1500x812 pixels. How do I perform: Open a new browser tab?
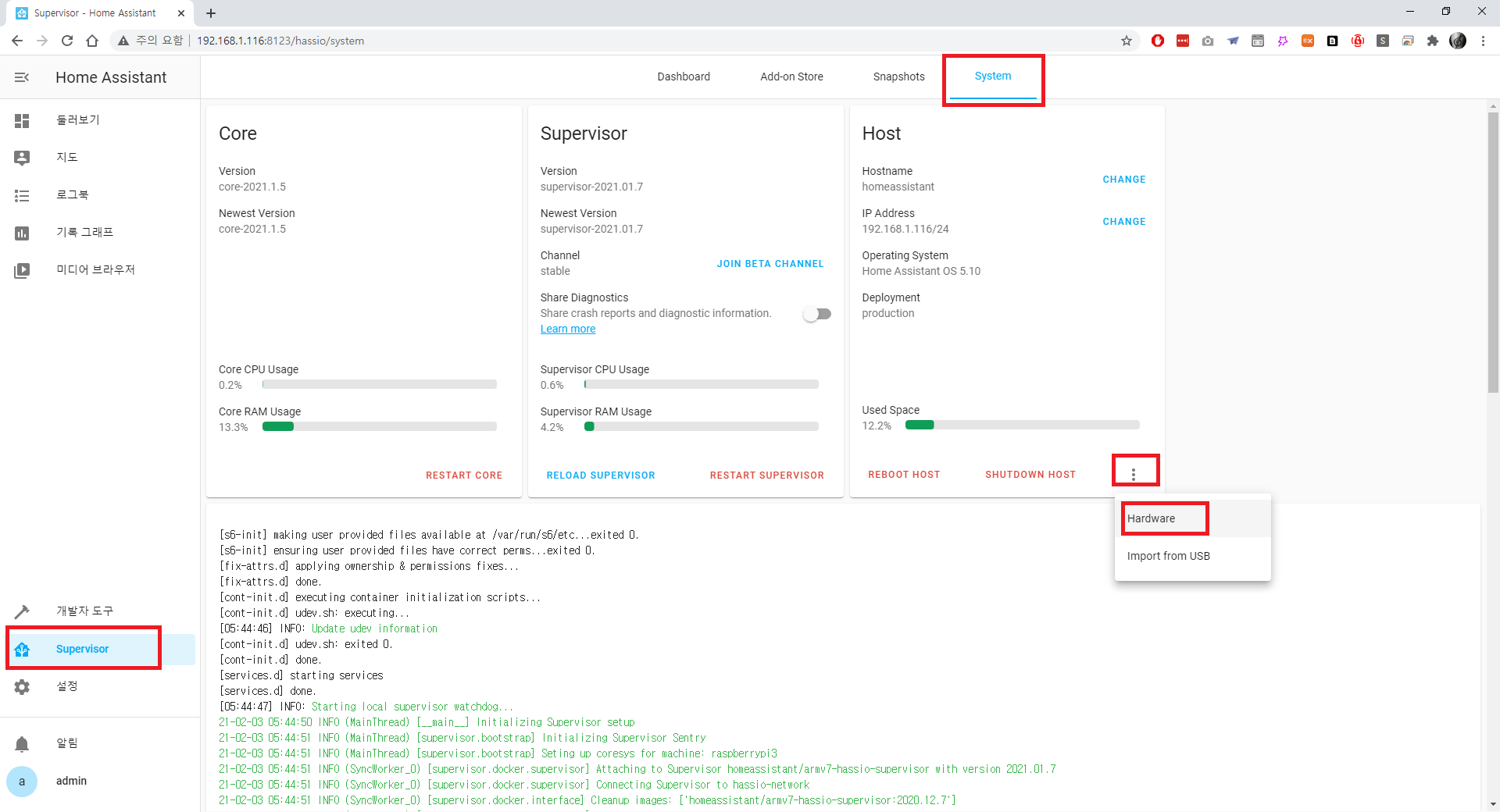[211, 13]
